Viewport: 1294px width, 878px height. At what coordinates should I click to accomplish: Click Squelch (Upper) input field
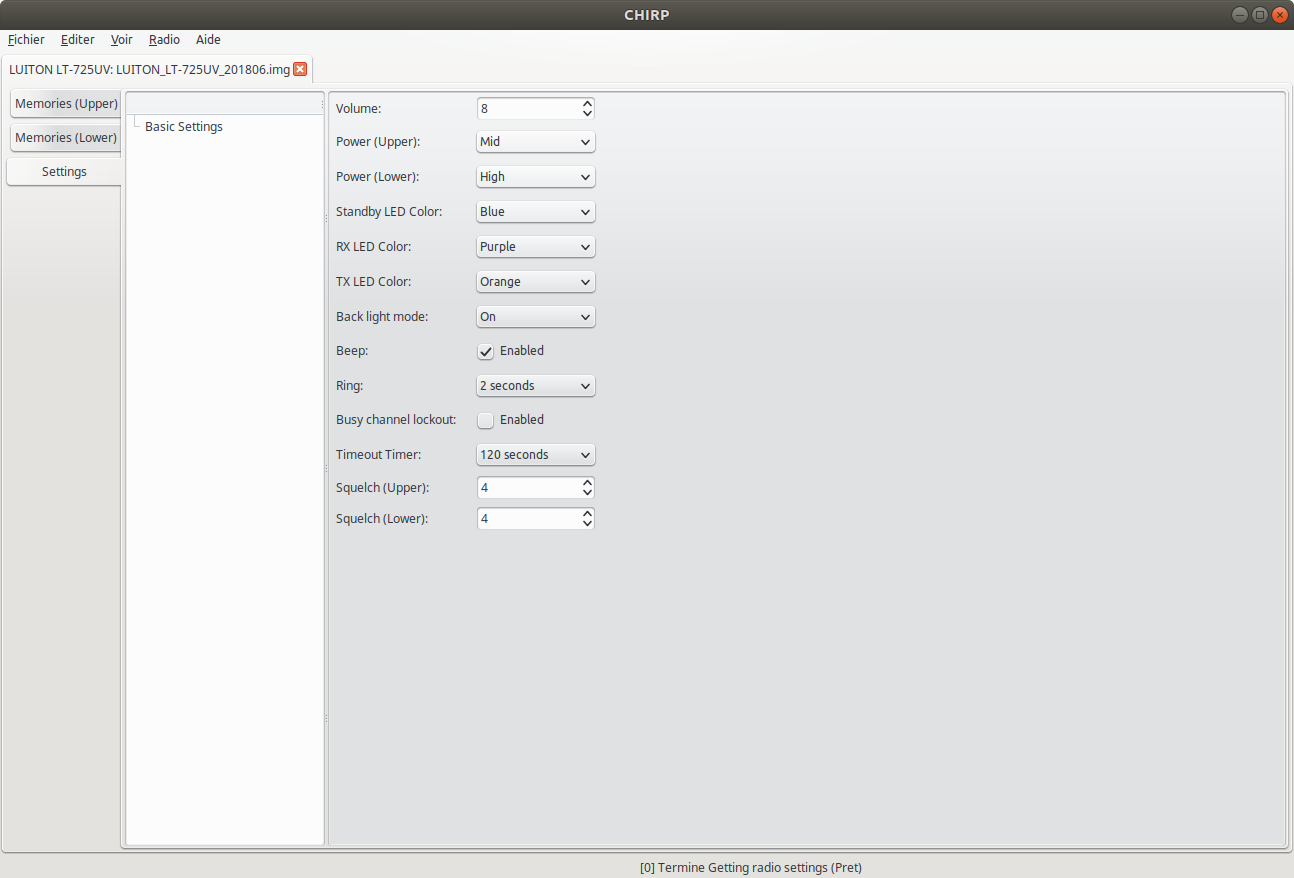point(529,488)
